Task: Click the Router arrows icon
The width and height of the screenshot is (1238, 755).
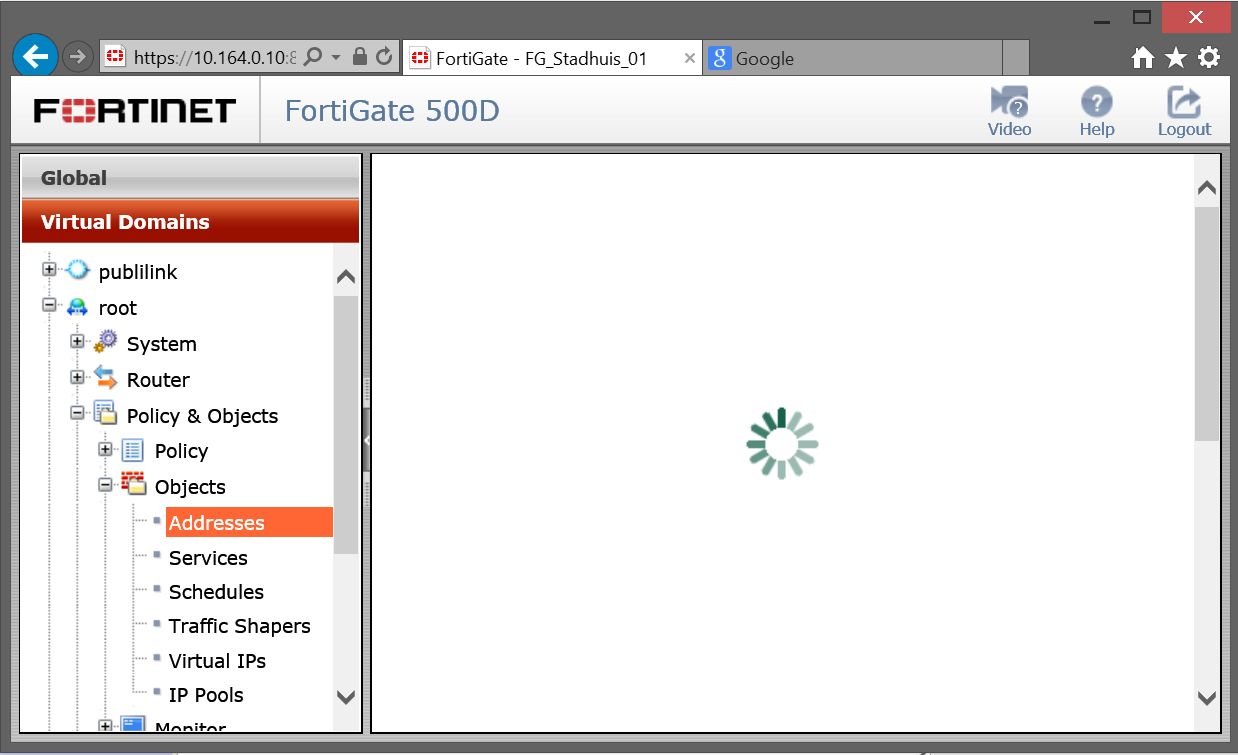Action: pyautogui.click(x=105, y=378)
